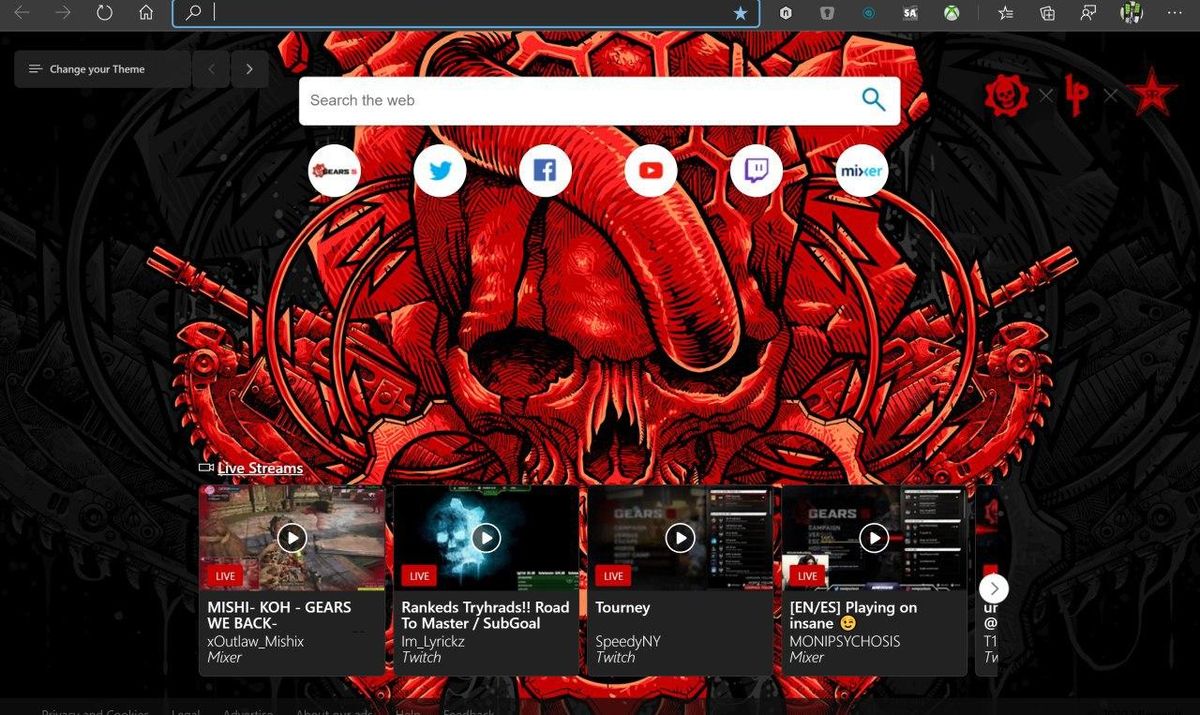Play the EN/ES Playing on insane stream
Image resolution: width=1200 pixels, height=715 pixels.
click(874, 537)
